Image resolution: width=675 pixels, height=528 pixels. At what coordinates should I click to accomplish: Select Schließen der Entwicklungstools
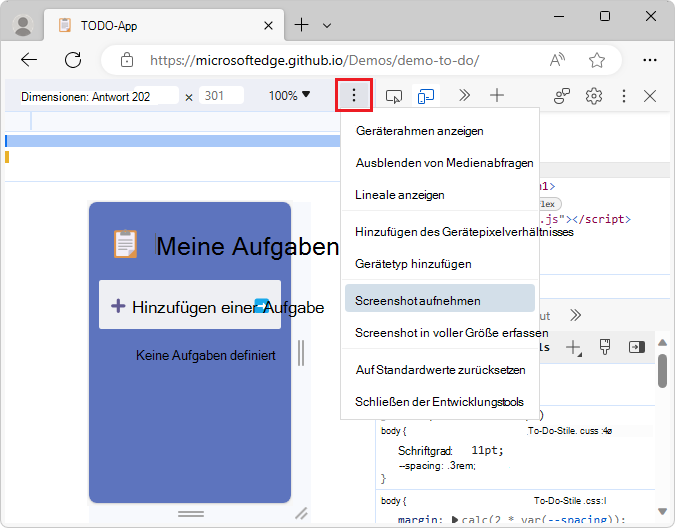[440, 401]
